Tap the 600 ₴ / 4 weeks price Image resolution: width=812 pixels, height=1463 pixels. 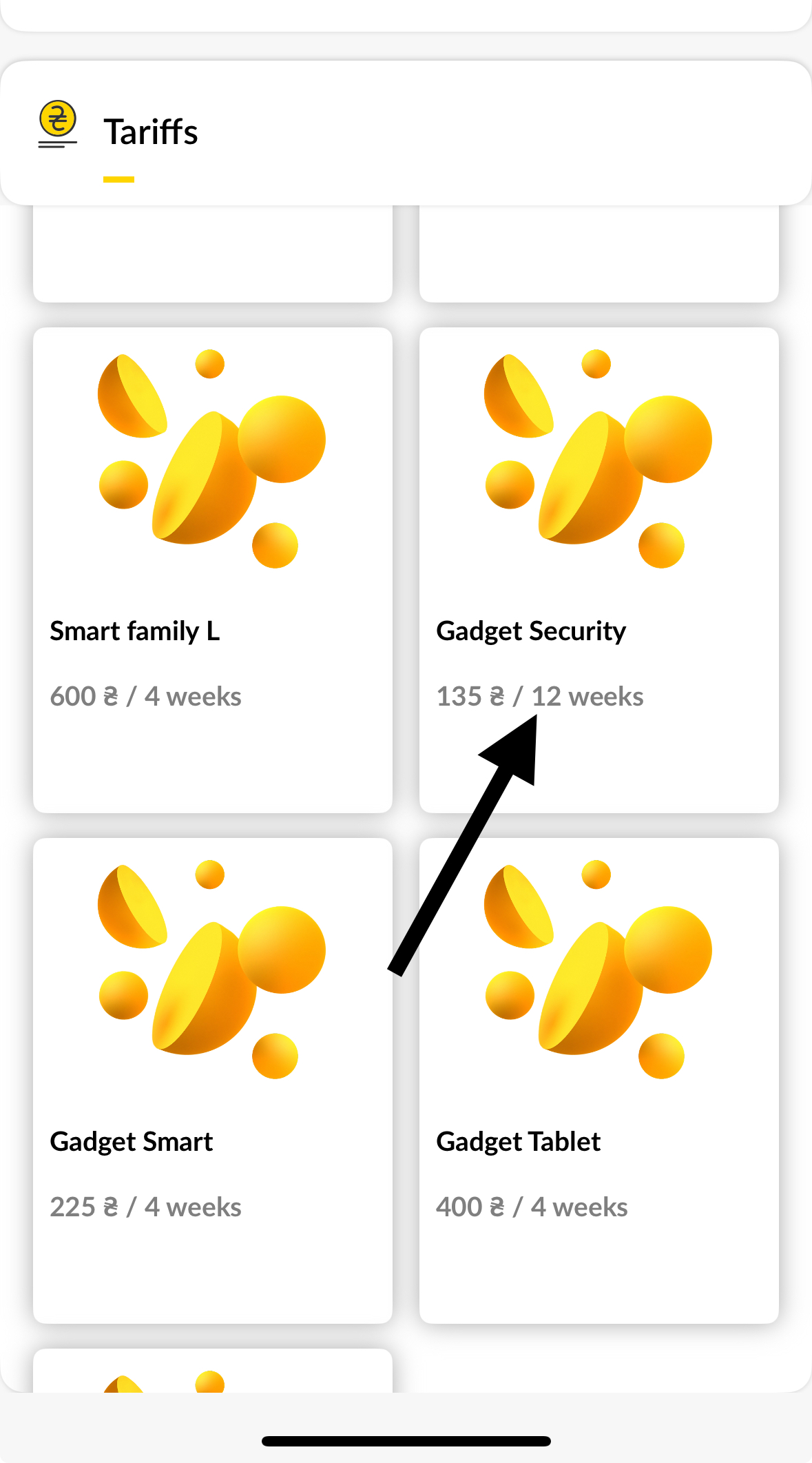145,696
